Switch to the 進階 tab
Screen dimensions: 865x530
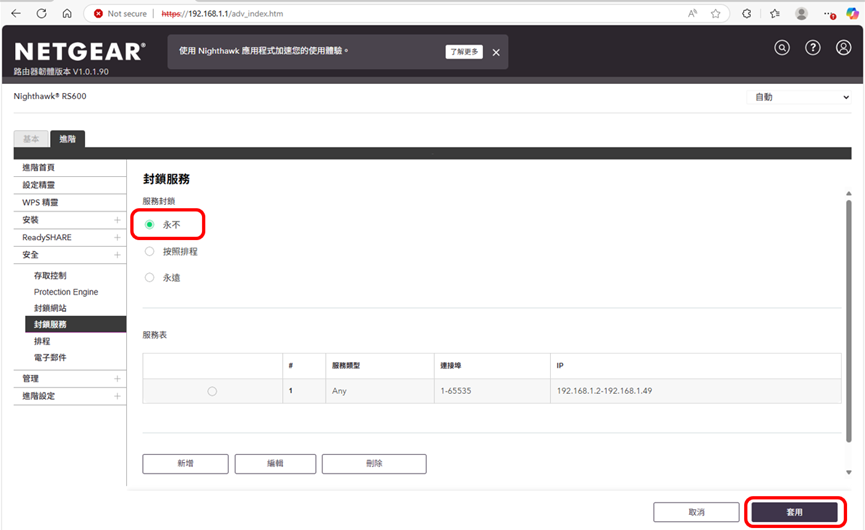[x=67, y=139]
